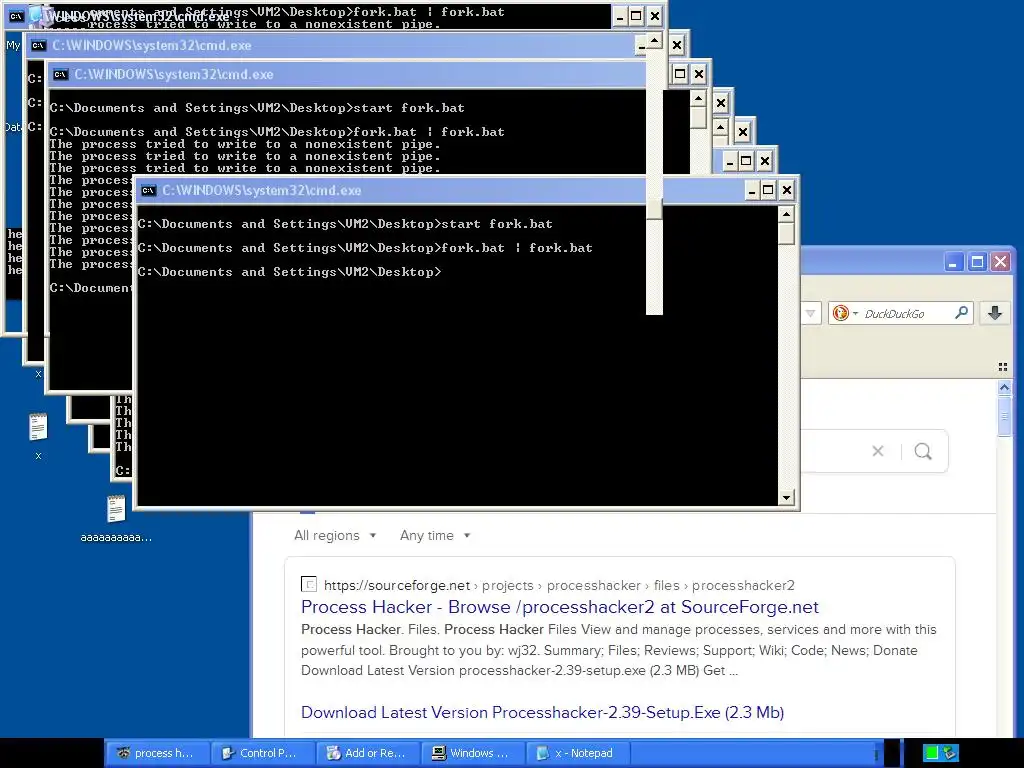Click 'aaaaaaaaa...' desktop label
The width and height of the screenshot is (1024, 768).
(x=116, y=537)
